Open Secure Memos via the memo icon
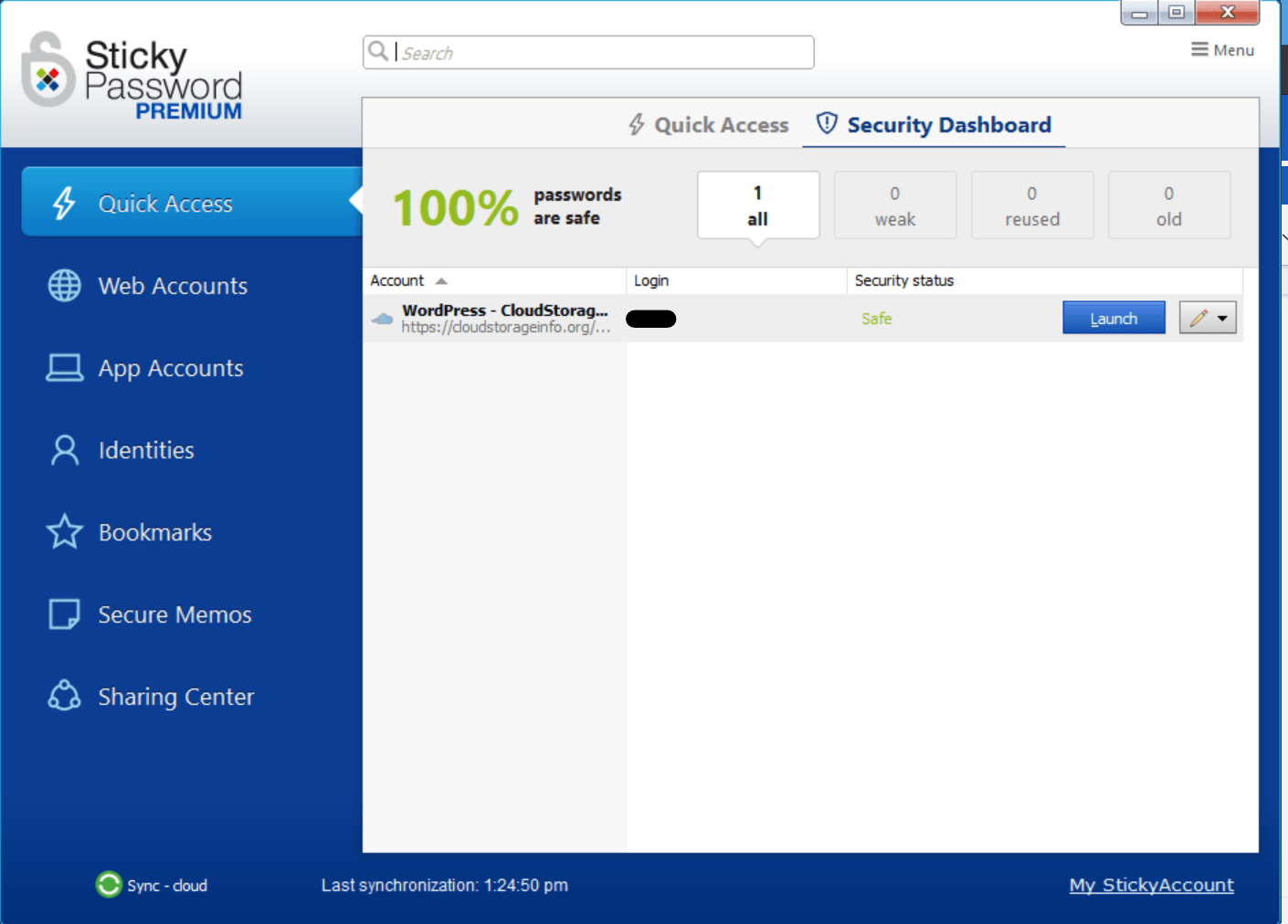Image resolution: width=1288 pixels, height=924 pixels. coord(63,614)
